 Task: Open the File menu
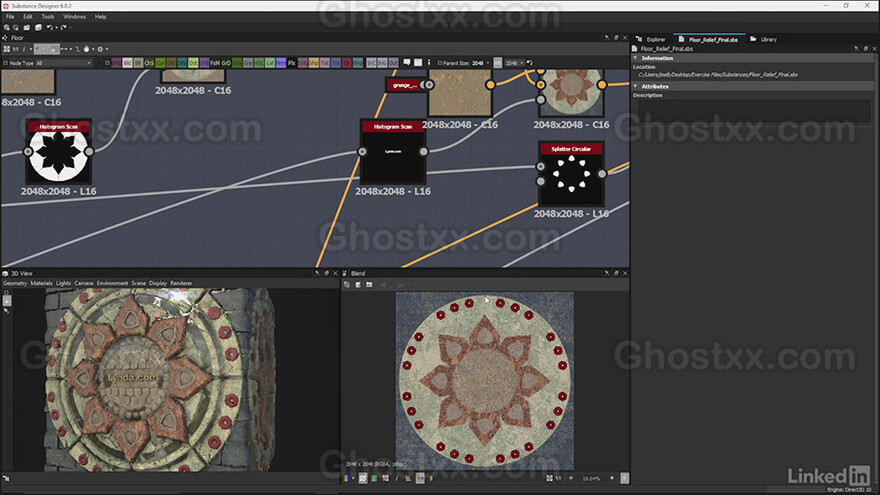point(10,17)
